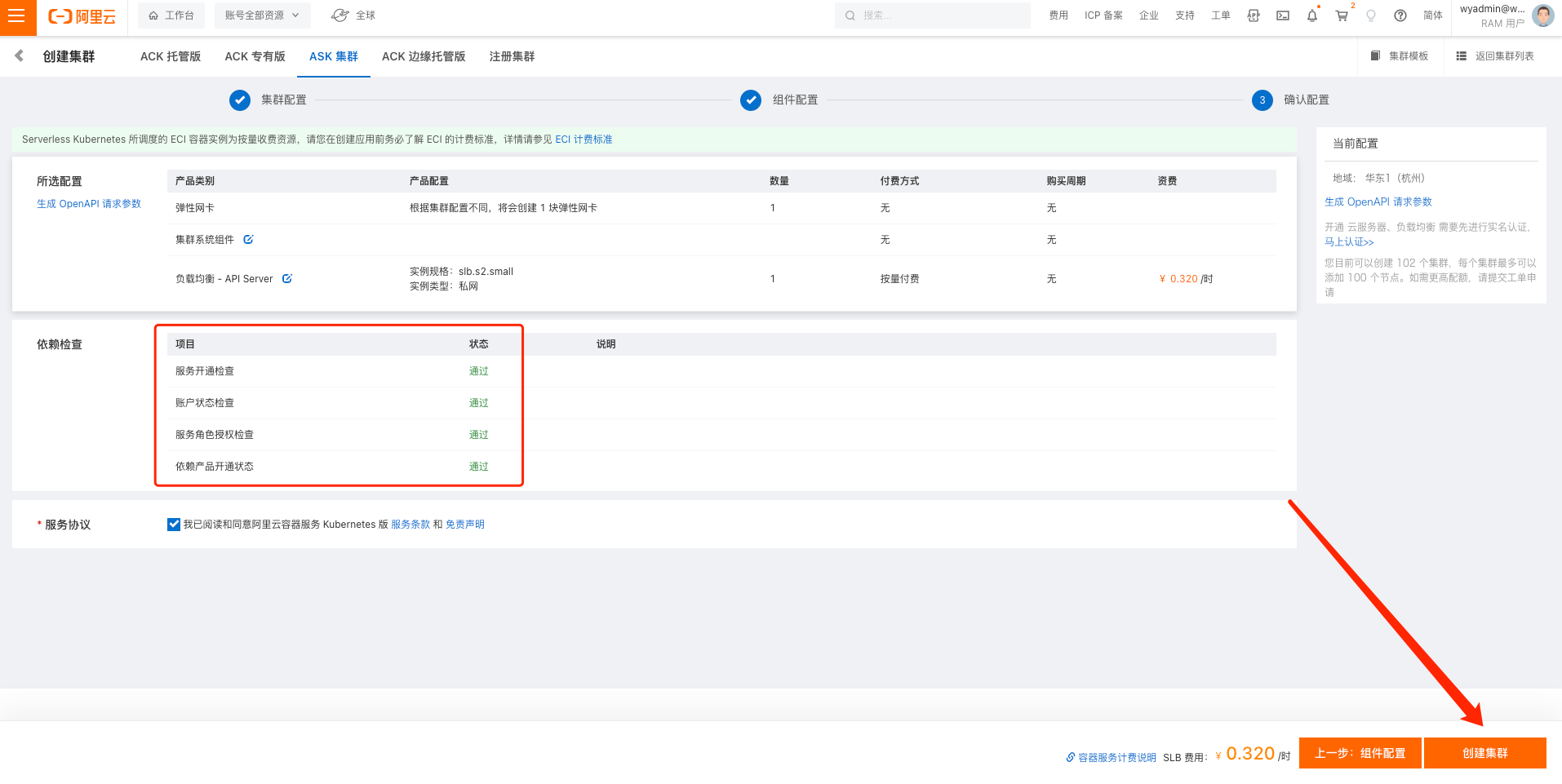Image resolution: width=1562 pixels, height=784 pixels.
Task: Launch the Cloud Shell terminal icon
Action: coord(1283,16)
